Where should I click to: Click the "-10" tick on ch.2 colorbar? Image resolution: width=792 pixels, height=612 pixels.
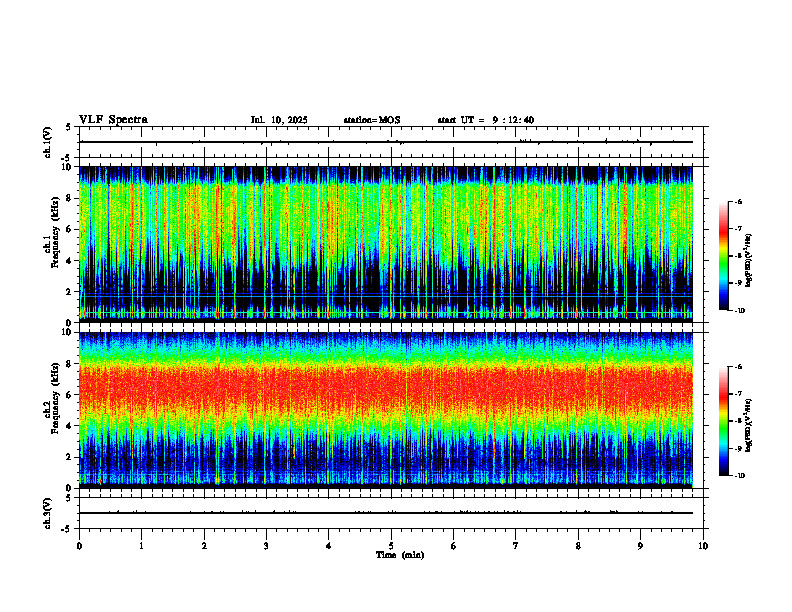click(x=740, y=476)
